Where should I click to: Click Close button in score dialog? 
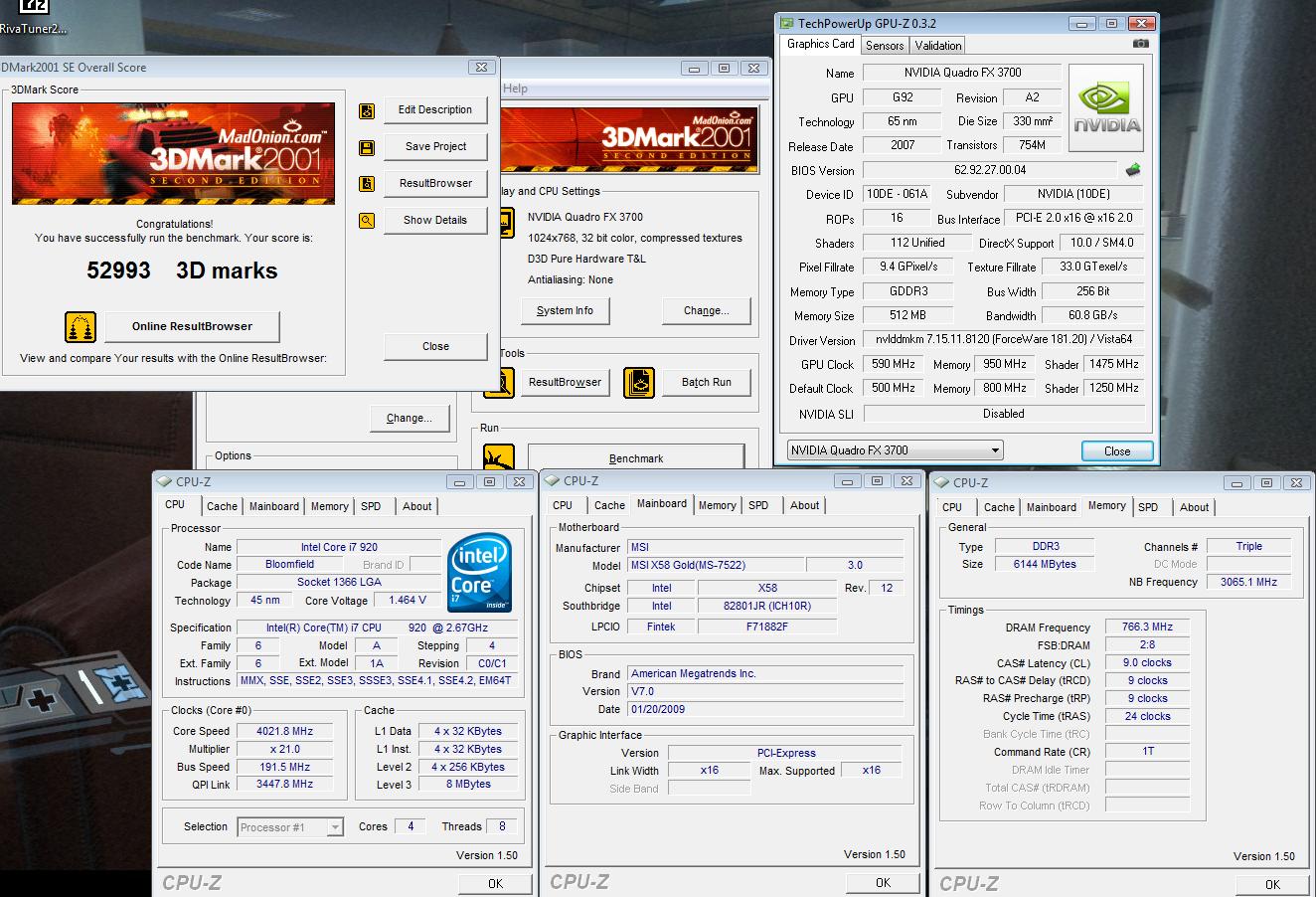coord(435,346)
